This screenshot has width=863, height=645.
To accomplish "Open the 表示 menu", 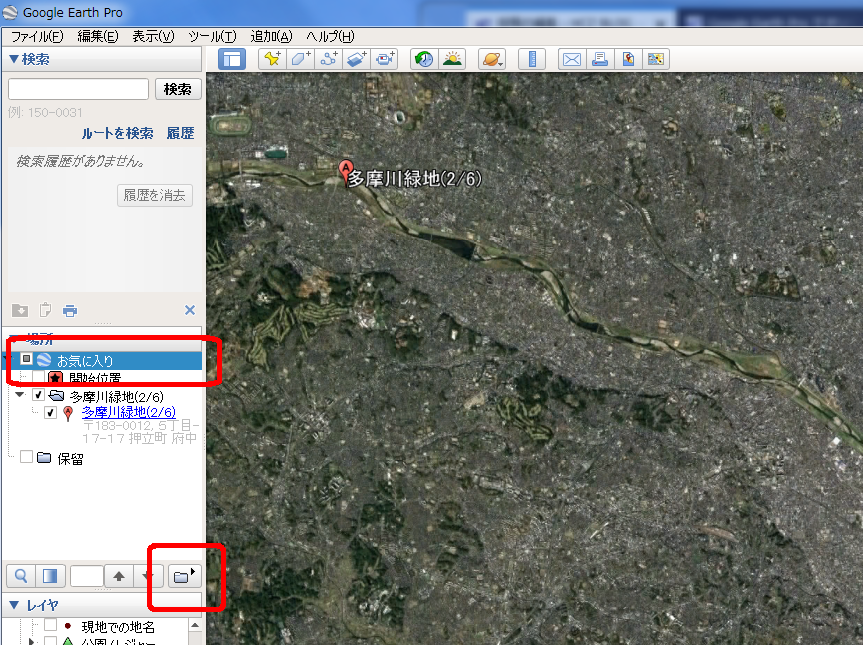I will [x=153, y=36].
